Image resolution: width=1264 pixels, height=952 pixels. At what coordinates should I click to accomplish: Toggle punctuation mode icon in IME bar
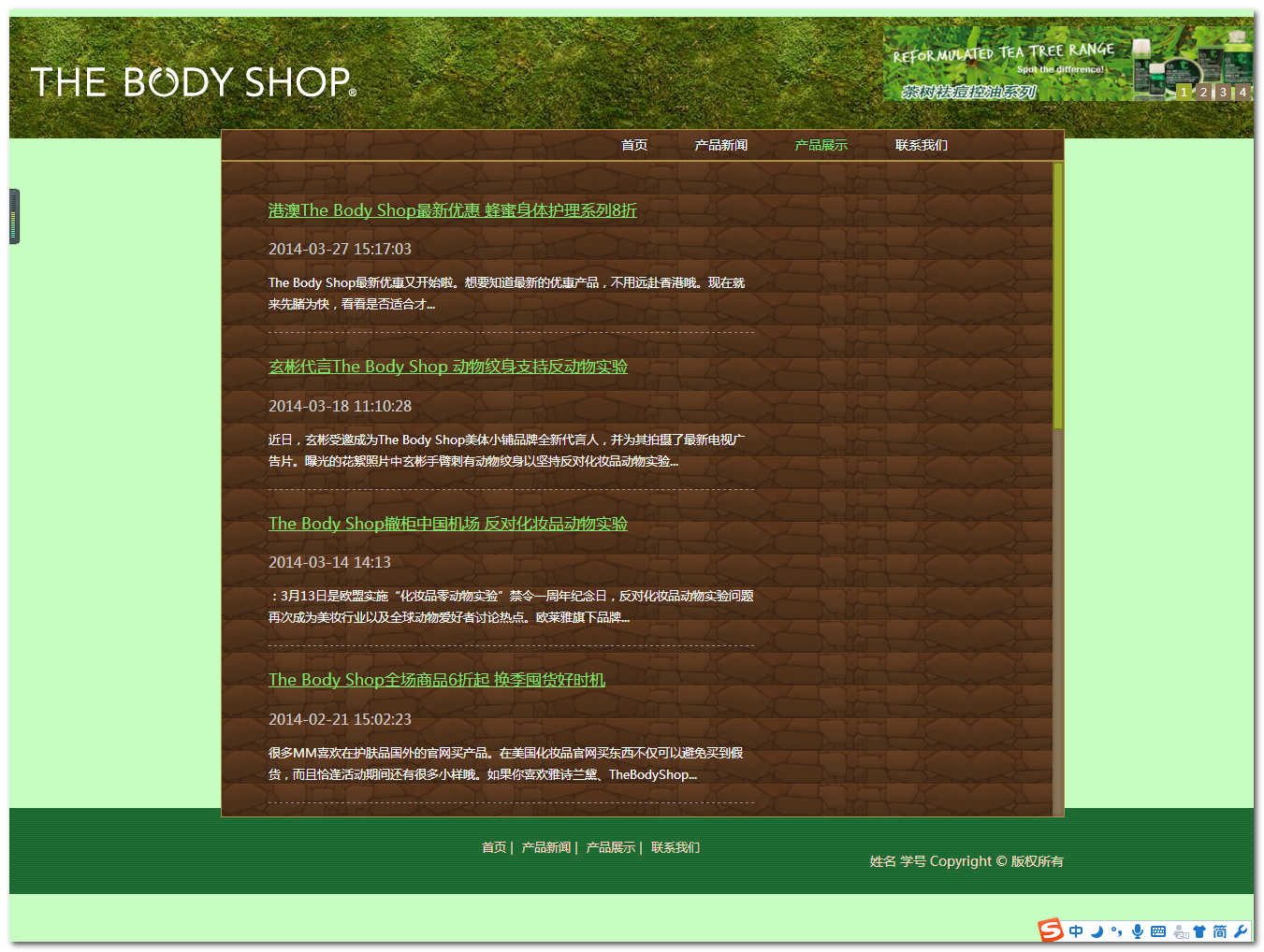click(1116, 931)
